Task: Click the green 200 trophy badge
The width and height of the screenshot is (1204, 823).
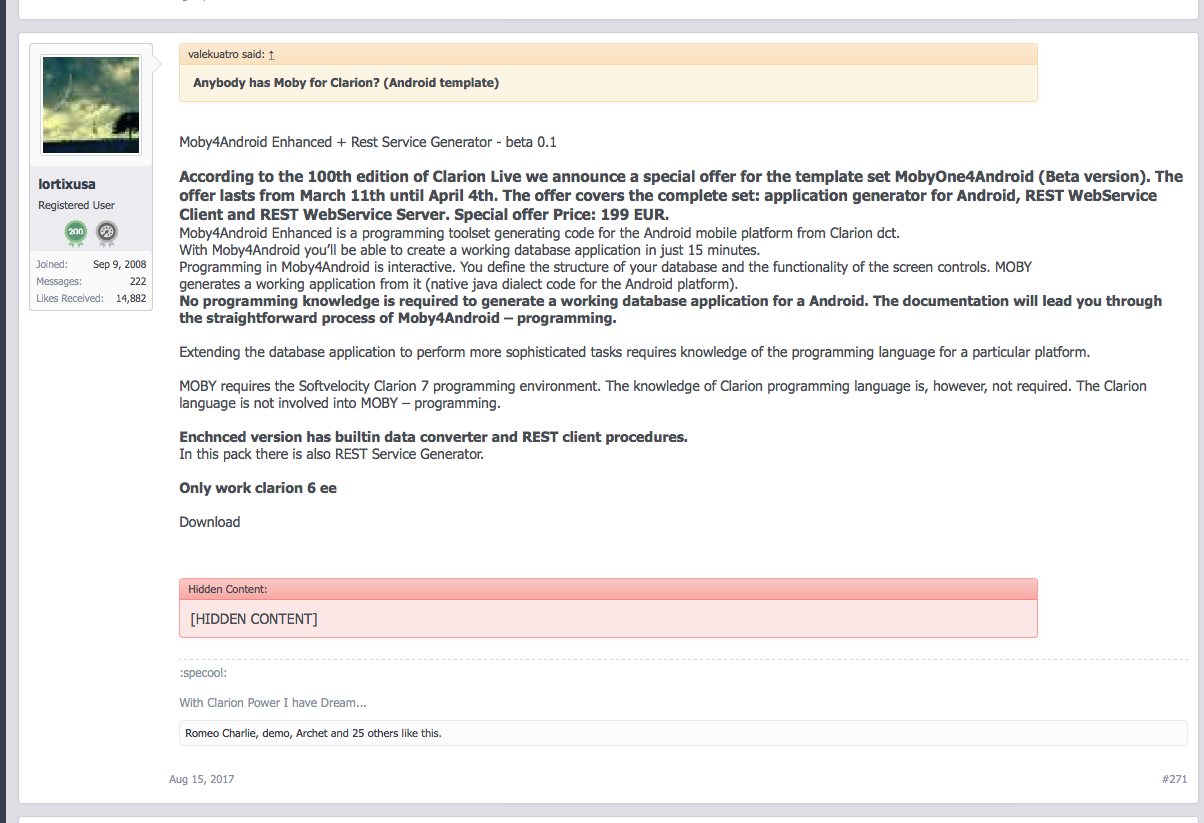Action: tap(76, 234)
